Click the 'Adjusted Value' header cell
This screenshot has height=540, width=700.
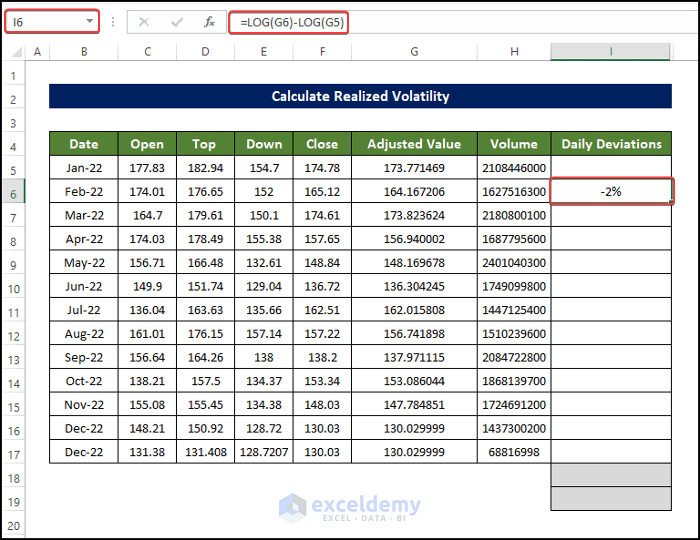click(x=414, y=144)
